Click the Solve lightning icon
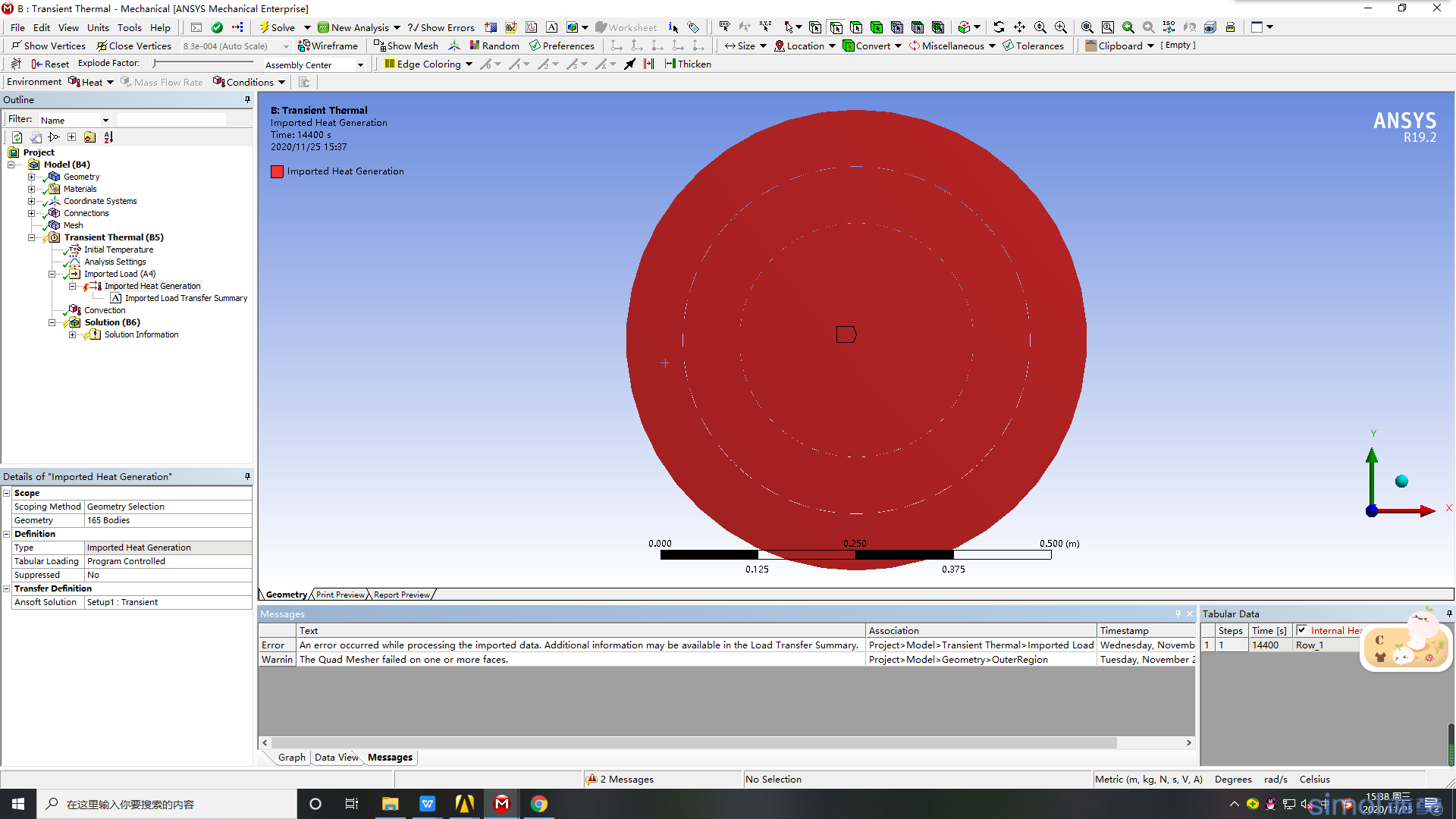 pyautogui.click(x=264, y=27)
